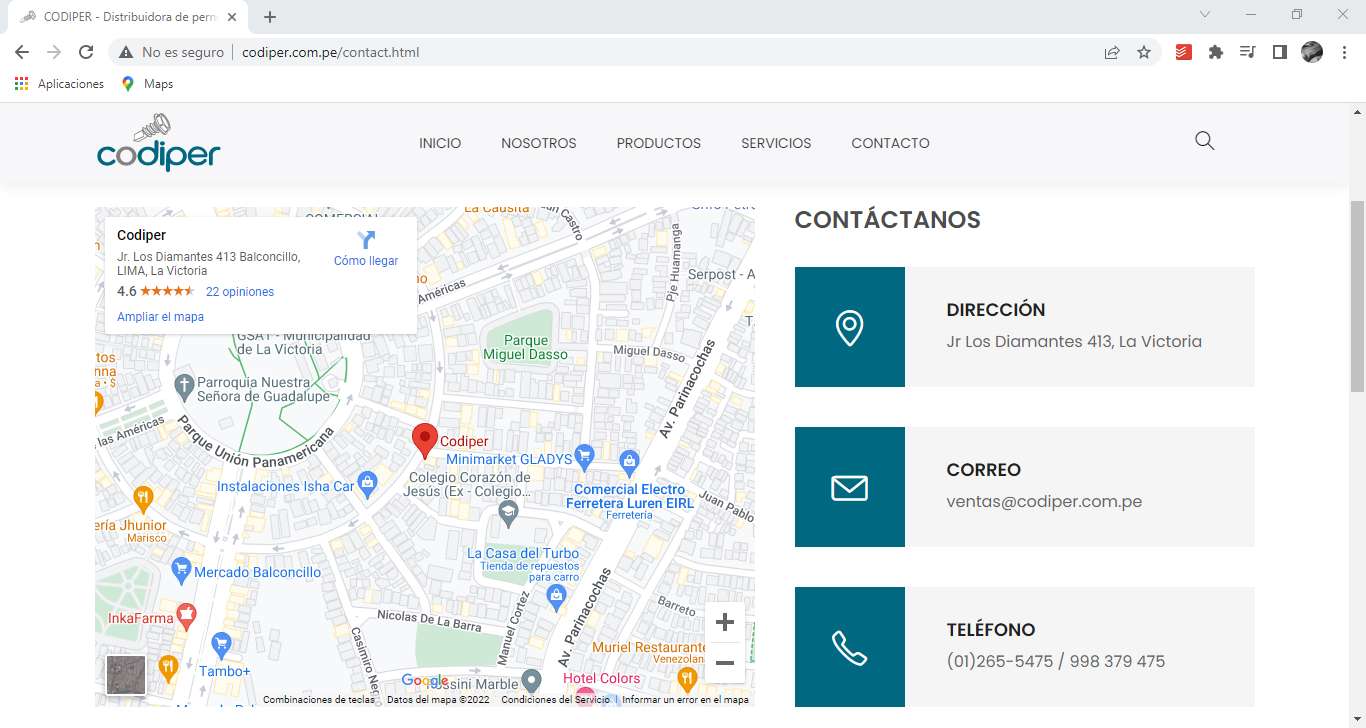1366x728 pixels.
Task: Click the page vertical scrollbar thumb
Action: pyautogui.click(x=1357, y=296)
